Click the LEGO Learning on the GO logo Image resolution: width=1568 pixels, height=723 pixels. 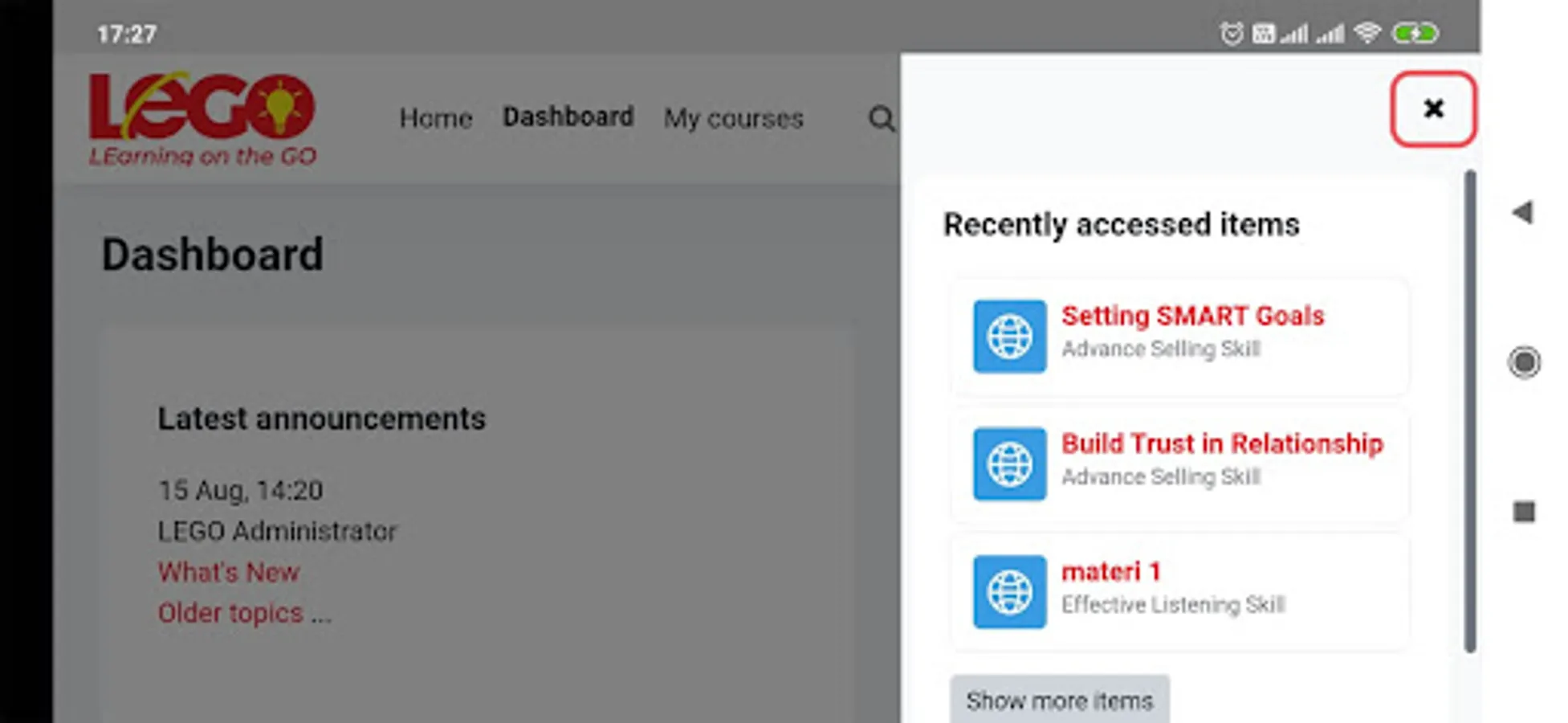202,119
